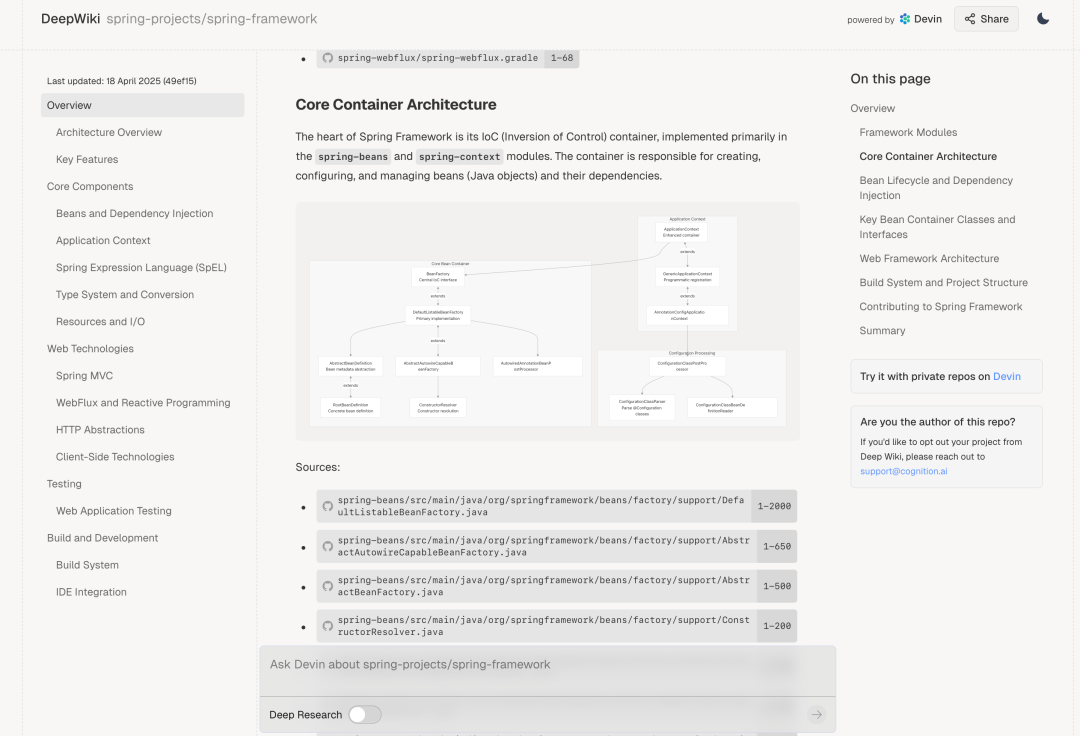Open AbstractBeanFactory.java source link
The height and width of the screenshot is (736, 1080).
pos(543,586)
